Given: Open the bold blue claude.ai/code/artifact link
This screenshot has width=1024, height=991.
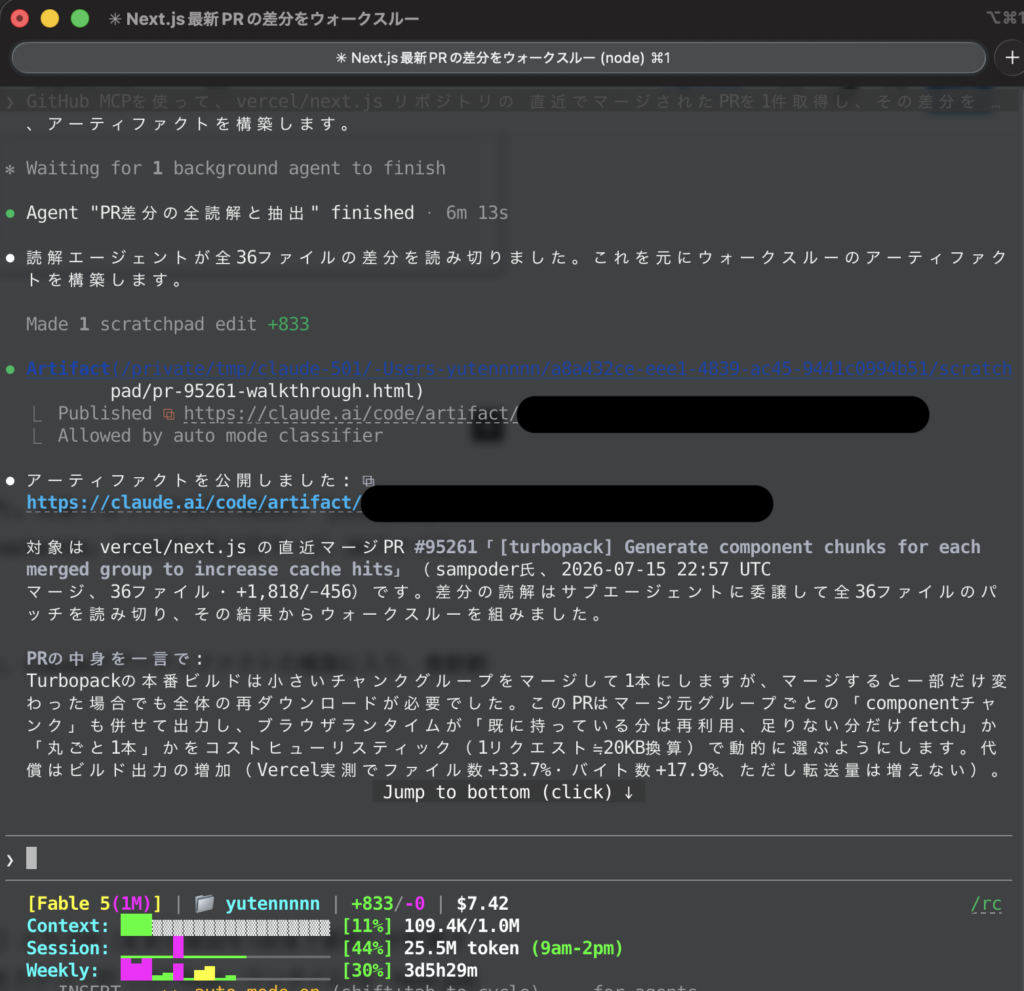Looking at the screenshot, I should pyautogui.click(x=193, y=502).
